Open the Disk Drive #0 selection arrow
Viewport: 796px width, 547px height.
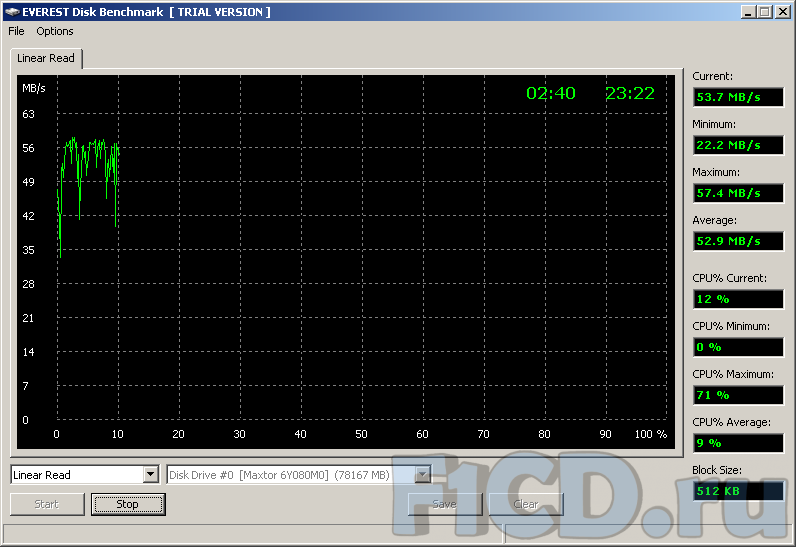pyautogui.click(x=422, y=475)
